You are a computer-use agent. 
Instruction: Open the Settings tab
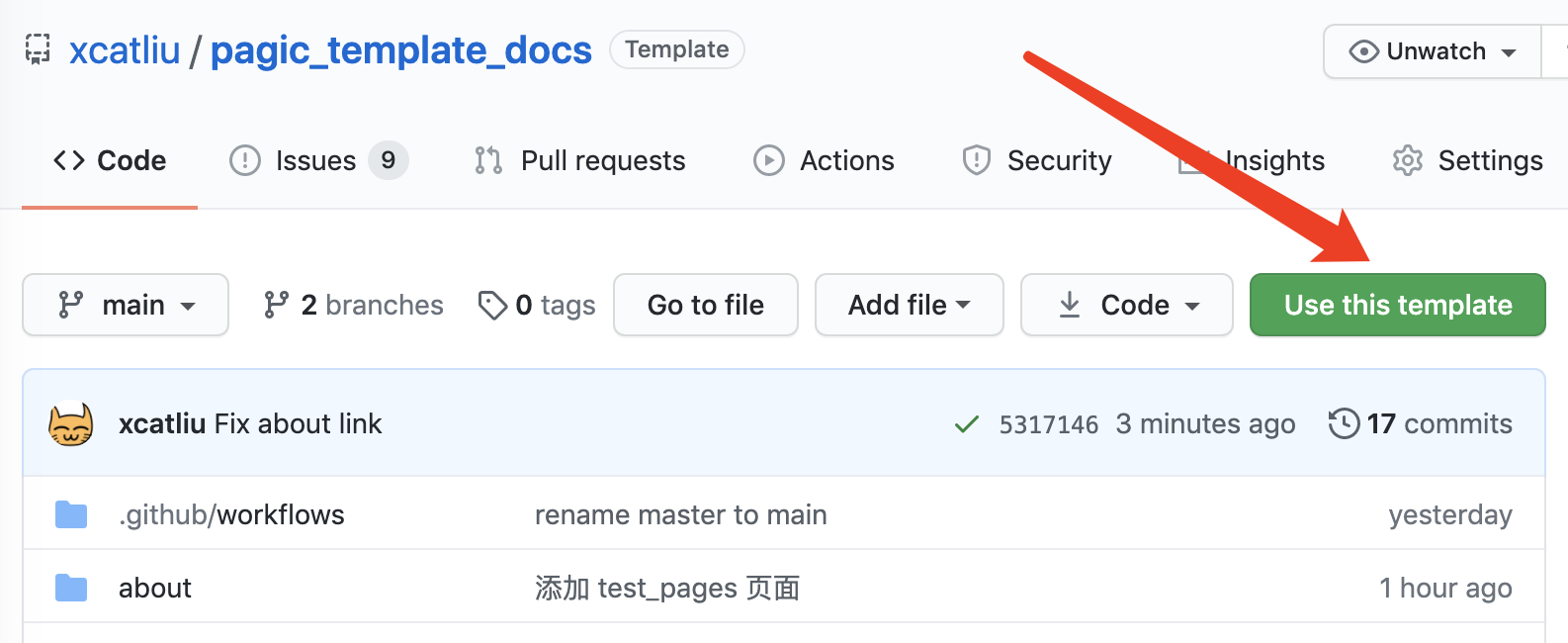1467,160
